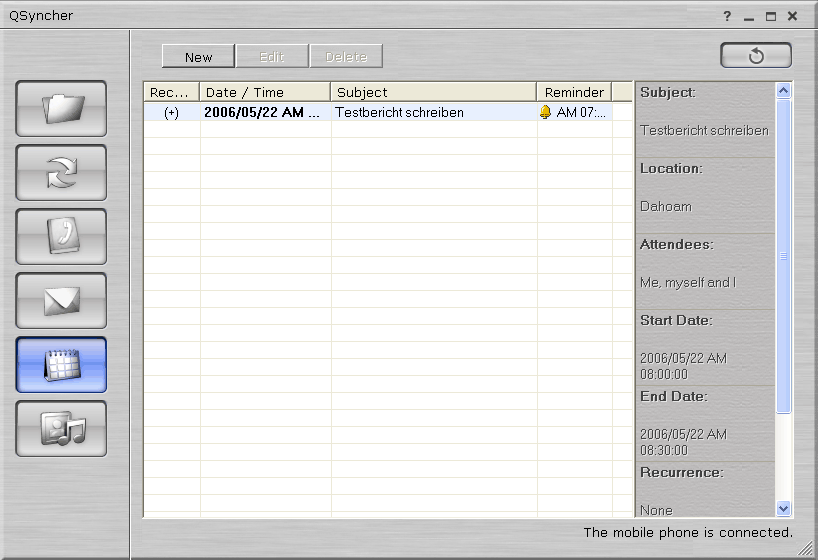The width and height of the screenshot is (818, 560).
Task: Click the reminder bell icon
Action: [x=545, y=112]
